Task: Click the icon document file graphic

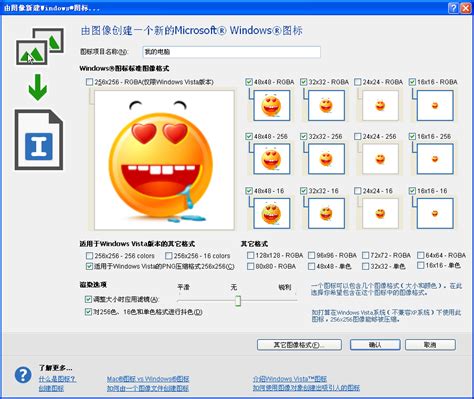Action: click(x=39, y=140)
